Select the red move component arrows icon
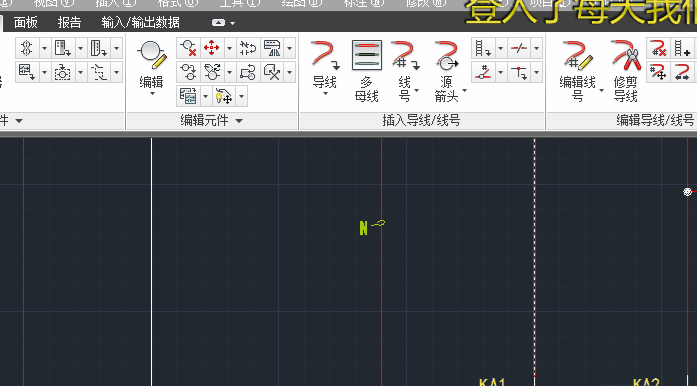 click(211, 48)
